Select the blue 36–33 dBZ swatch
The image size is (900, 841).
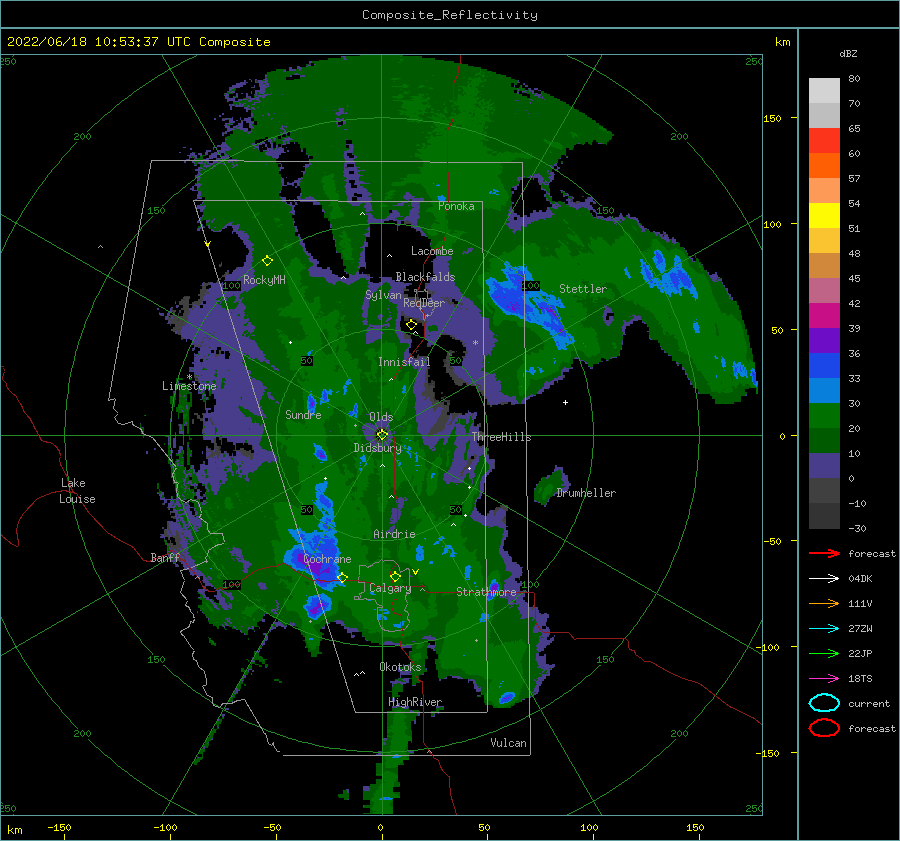[x=824, y=365]
